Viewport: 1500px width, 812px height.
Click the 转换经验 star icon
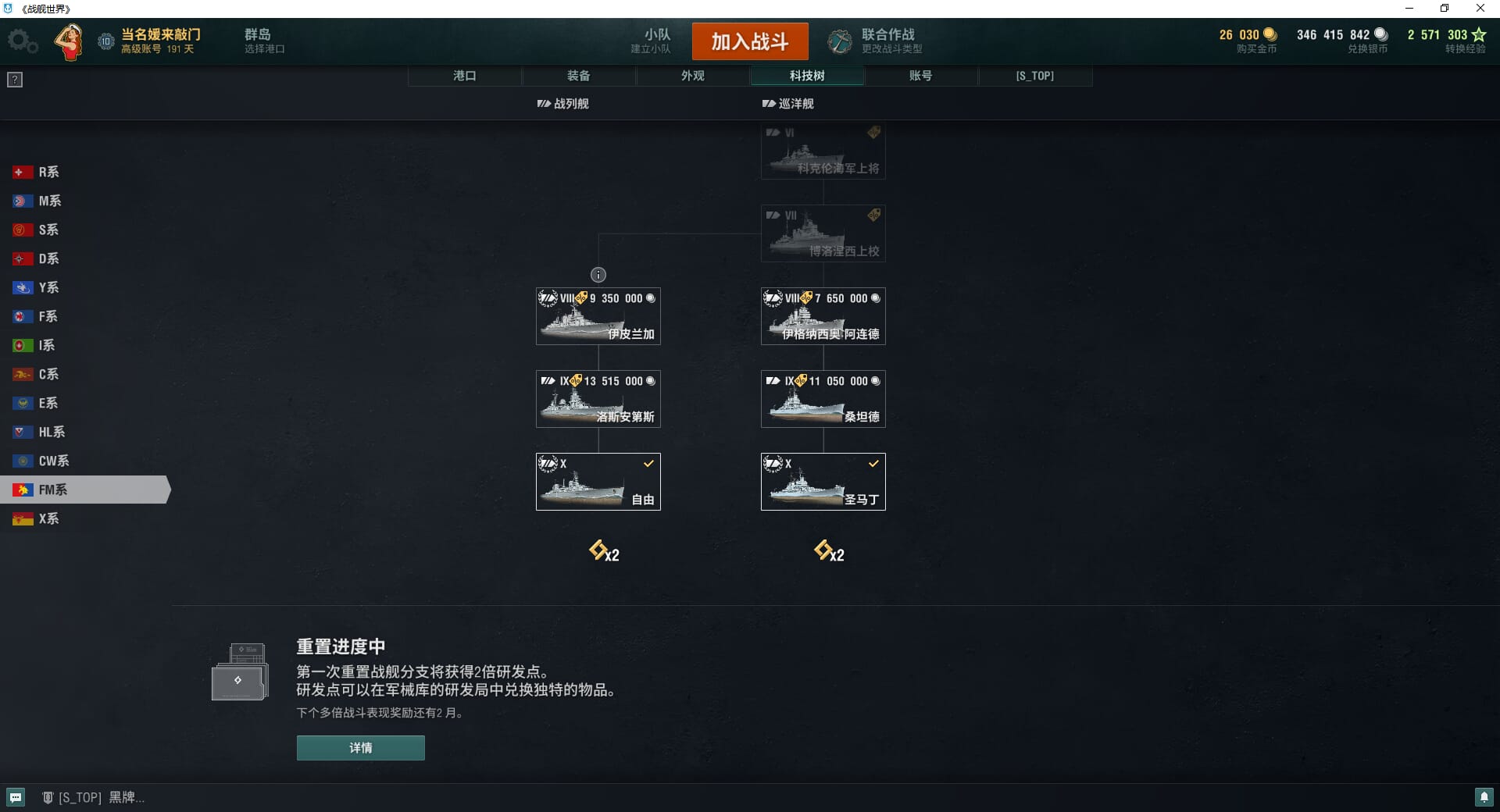pos(1479,34)
